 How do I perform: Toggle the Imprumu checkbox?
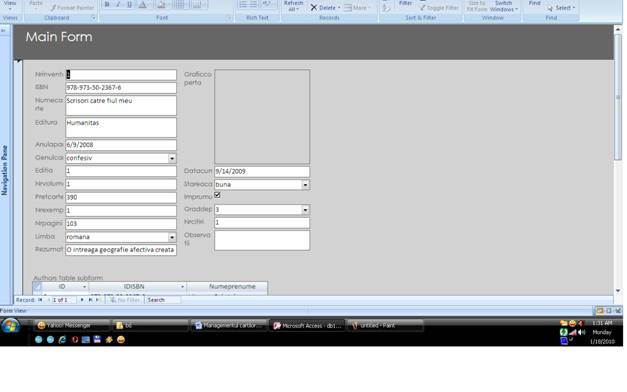pos(217,195)
